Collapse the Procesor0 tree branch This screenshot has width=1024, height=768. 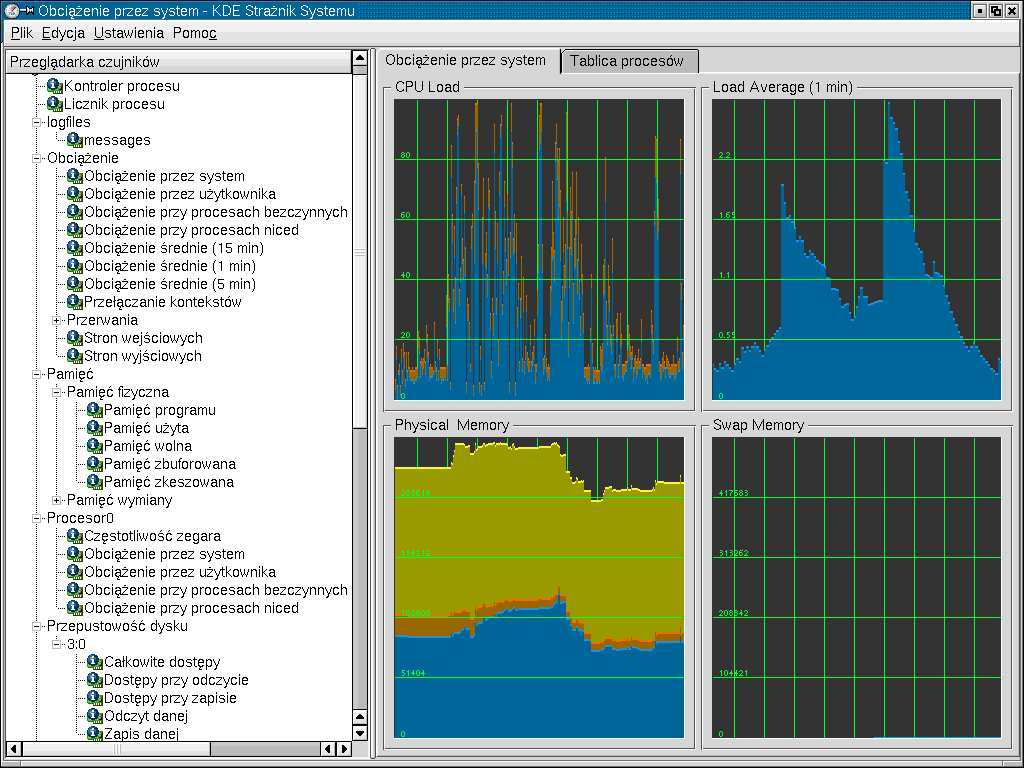click(37, 518)
